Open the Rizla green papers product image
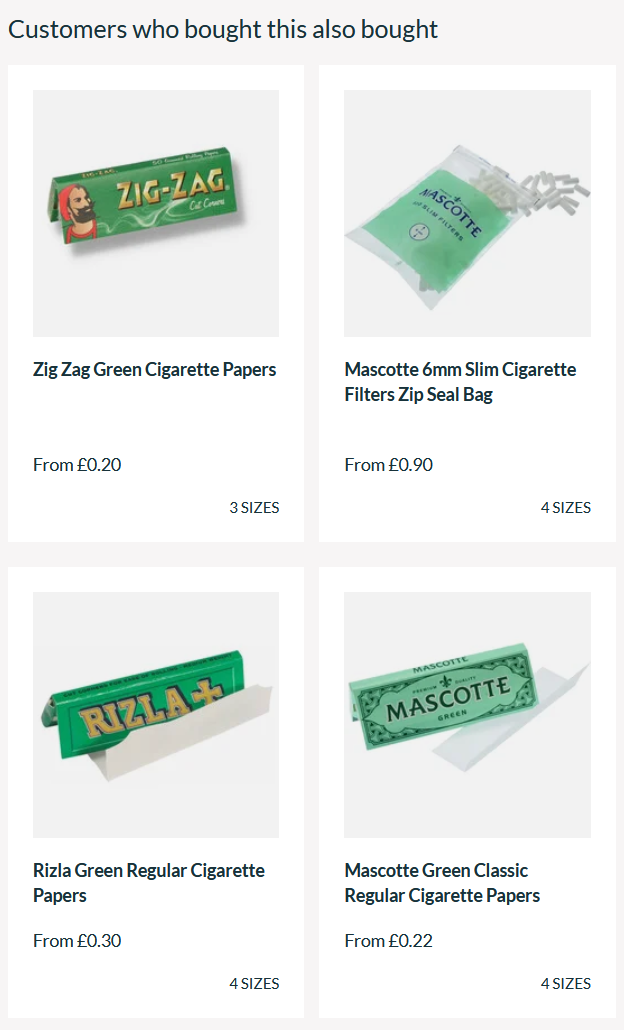This screenshot has width=624, height=1030. 156,715
